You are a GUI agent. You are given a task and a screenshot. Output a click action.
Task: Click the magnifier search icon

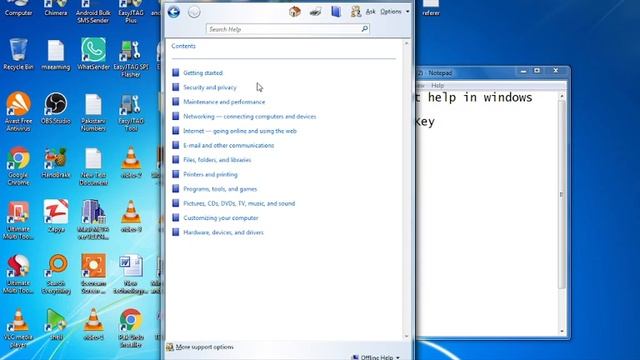click(364, 29)
